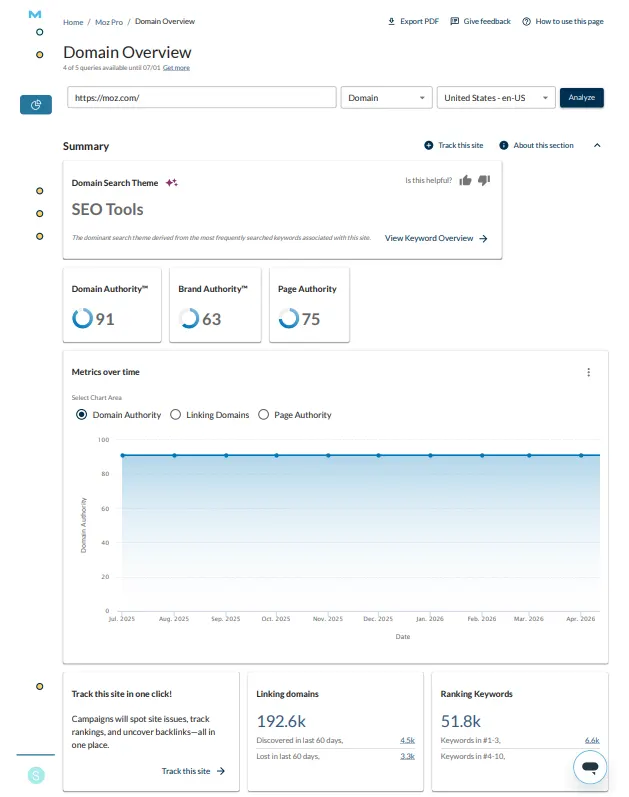Open the United States - en-US locale dropdown
This screenshot has height=797, width=629.
coord(496,98)
